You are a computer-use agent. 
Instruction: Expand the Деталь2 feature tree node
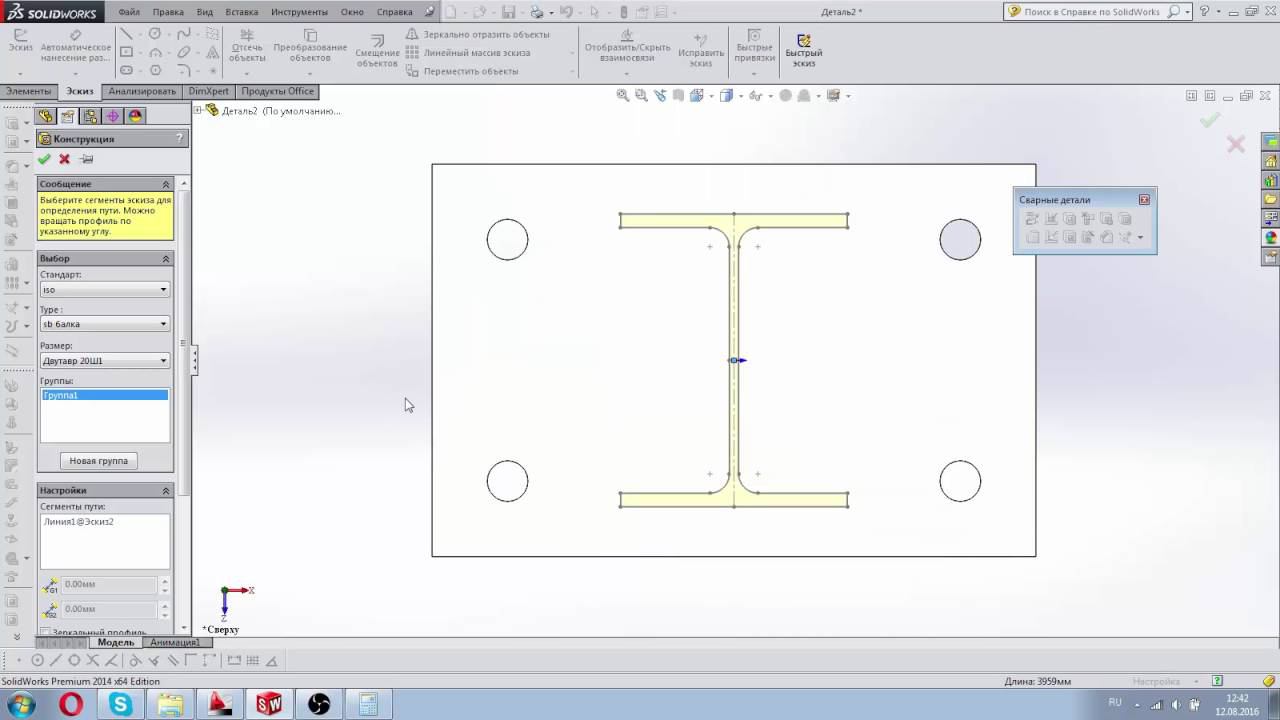click(x=198, y=110)
